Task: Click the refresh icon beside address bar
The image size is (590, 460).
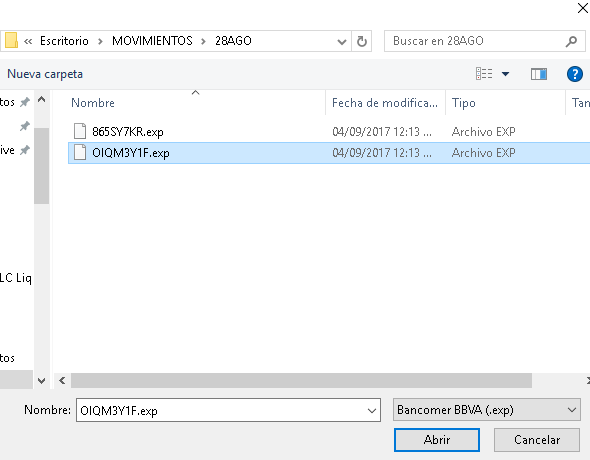Action: point(362,41)
